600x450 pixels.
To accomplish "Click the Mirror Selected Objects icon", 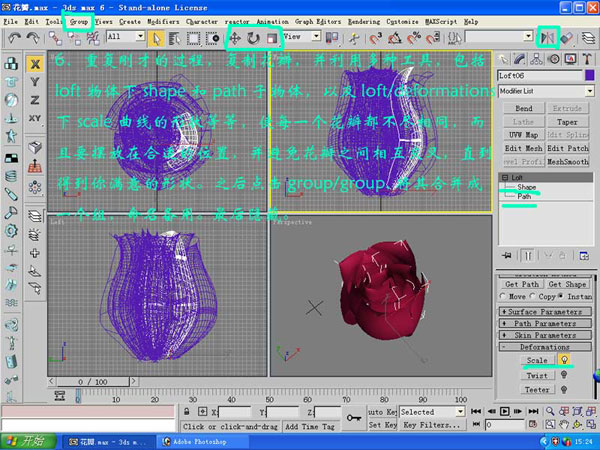I will click(548, 38).
